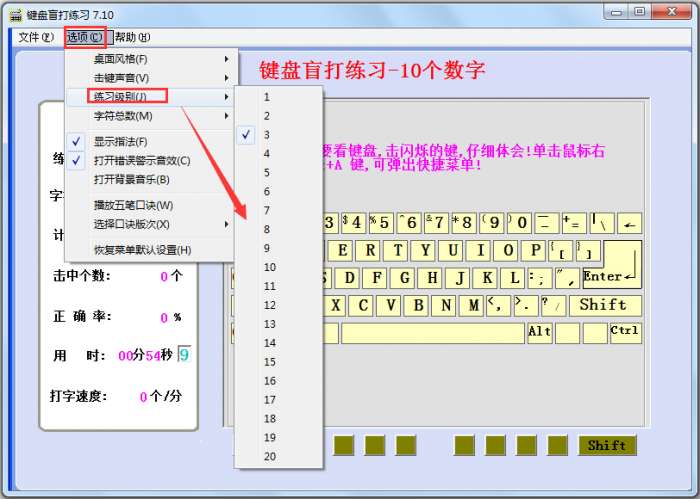The image size is (700, 499).
Task: Select 恢复菜单默认设置 menu entry
Action: click(x=142, y=250)
